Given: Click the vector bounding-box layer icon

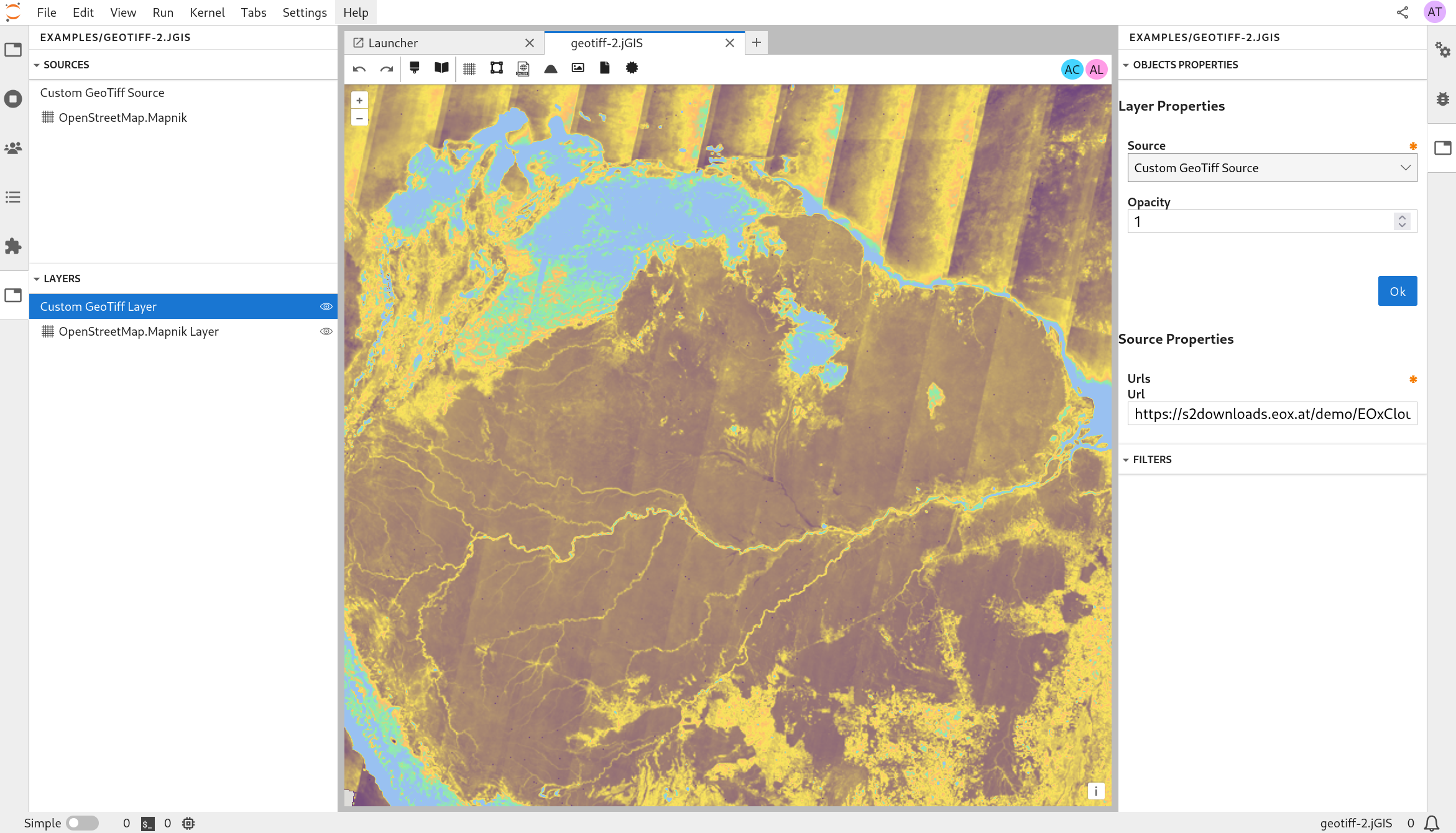Looking at the screenshot, I should click(x=496, y=68).
